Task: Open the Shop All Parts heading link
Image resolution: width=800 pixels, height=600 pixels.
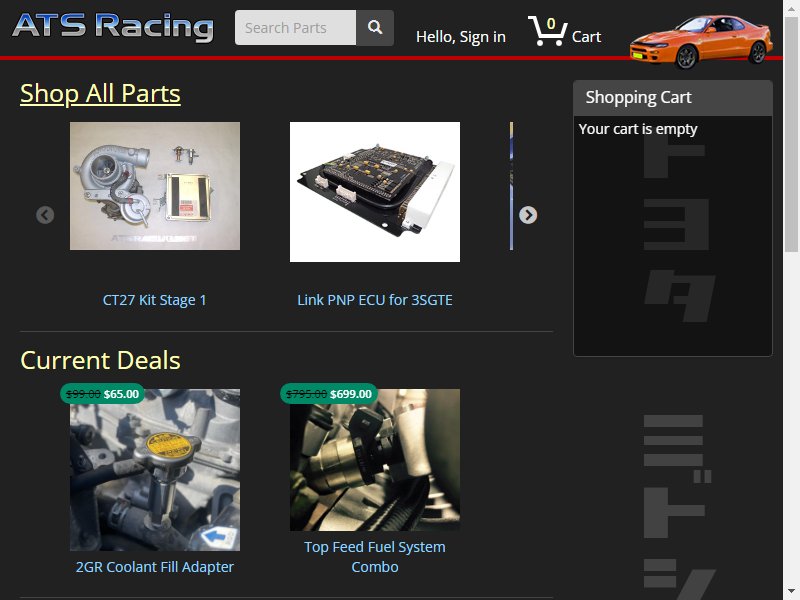Action: point(101,94)
